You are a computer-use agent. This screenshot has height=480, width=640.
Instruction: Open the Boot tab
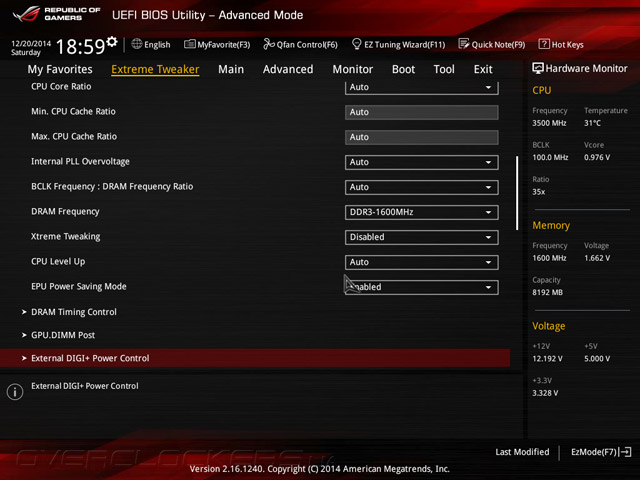click(403, 69)
